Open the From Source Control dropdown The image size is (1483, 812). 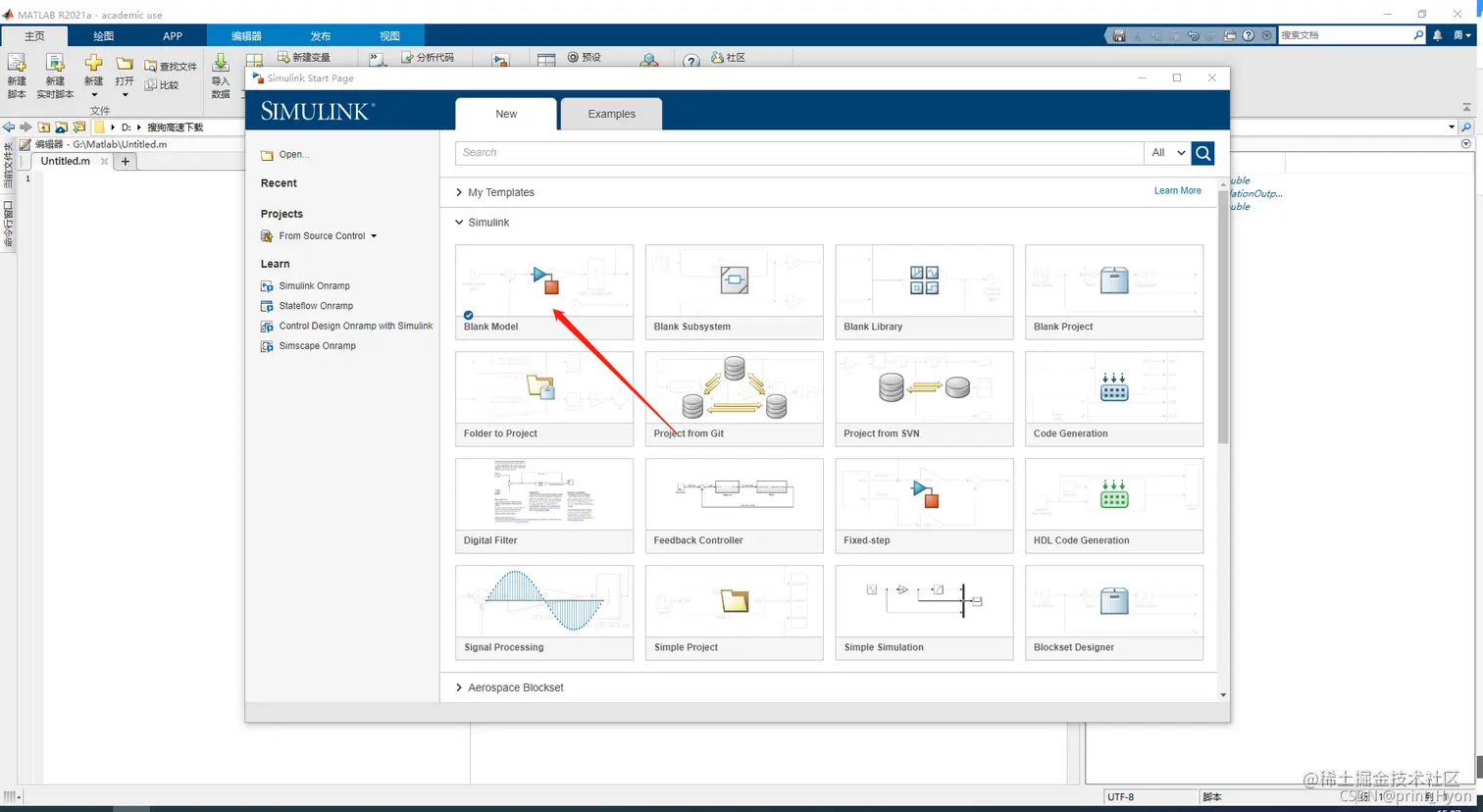(319, 236)
